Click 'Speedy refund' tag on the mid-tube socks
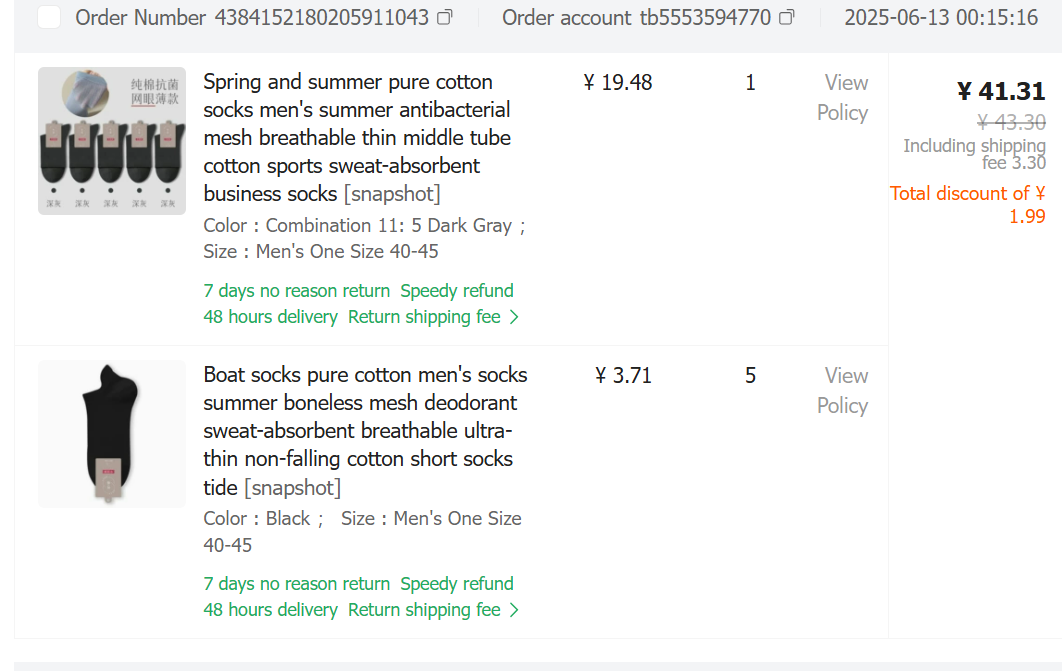The width and height of the screenshot is (1062, 671). pyautogui.click(x=457, y=291)
